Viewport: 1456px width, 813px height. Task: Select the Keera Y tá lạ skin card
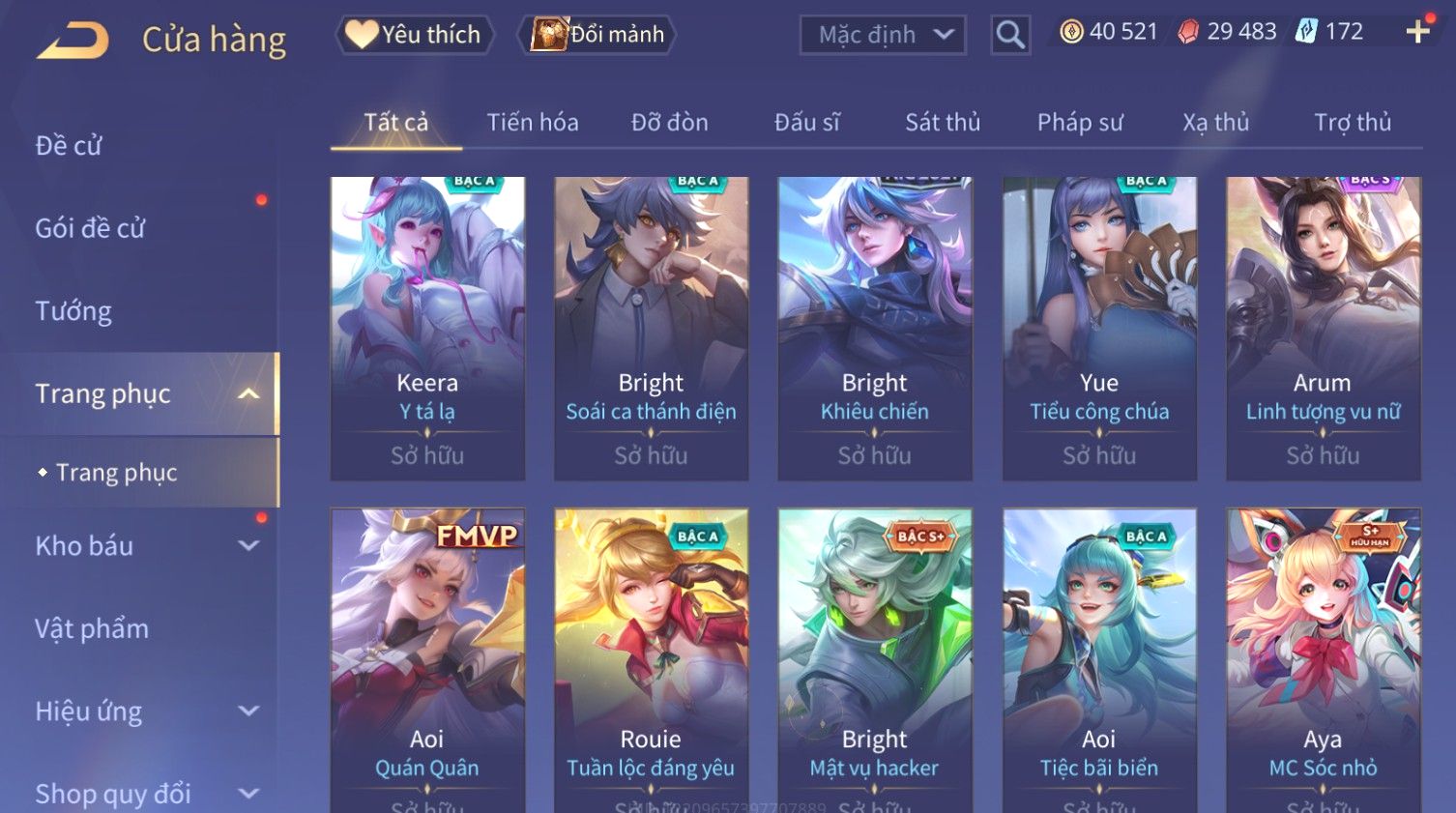coord(427,328)
